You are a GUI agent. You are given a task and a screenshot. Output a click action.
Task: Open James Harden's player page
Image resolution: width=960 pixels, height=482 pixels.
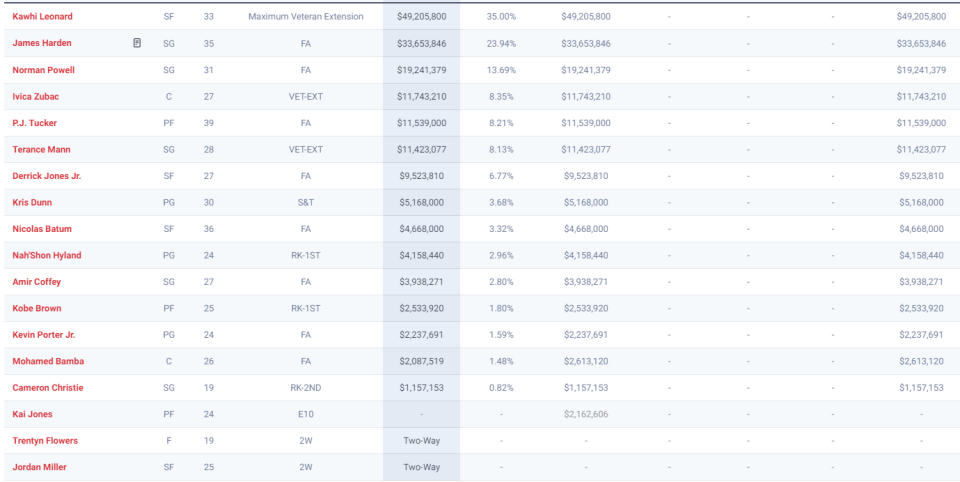(x=42, y=43)
